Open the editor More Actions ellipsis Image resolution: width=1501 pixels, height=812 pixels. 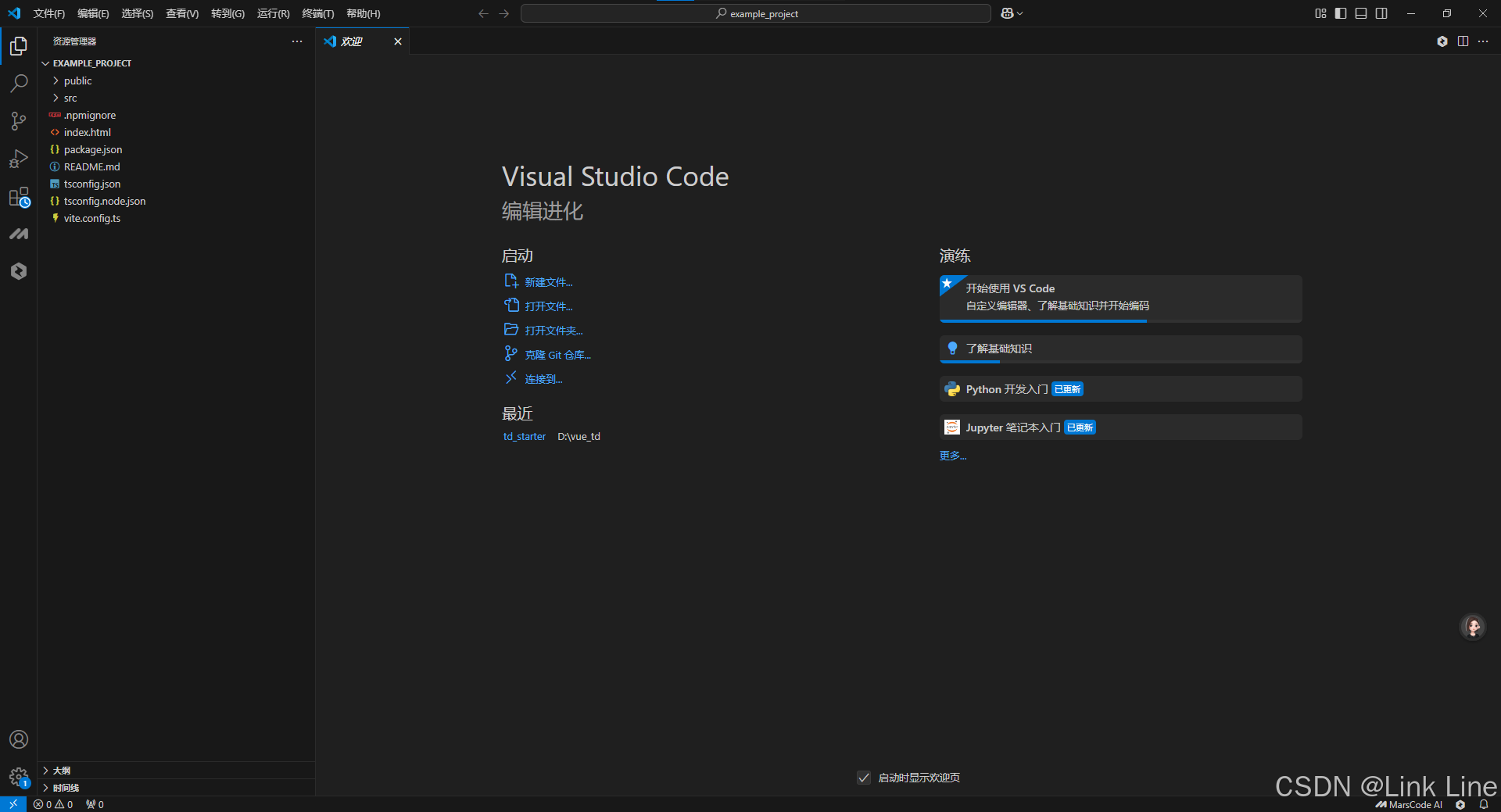(x=1483, y=41)
